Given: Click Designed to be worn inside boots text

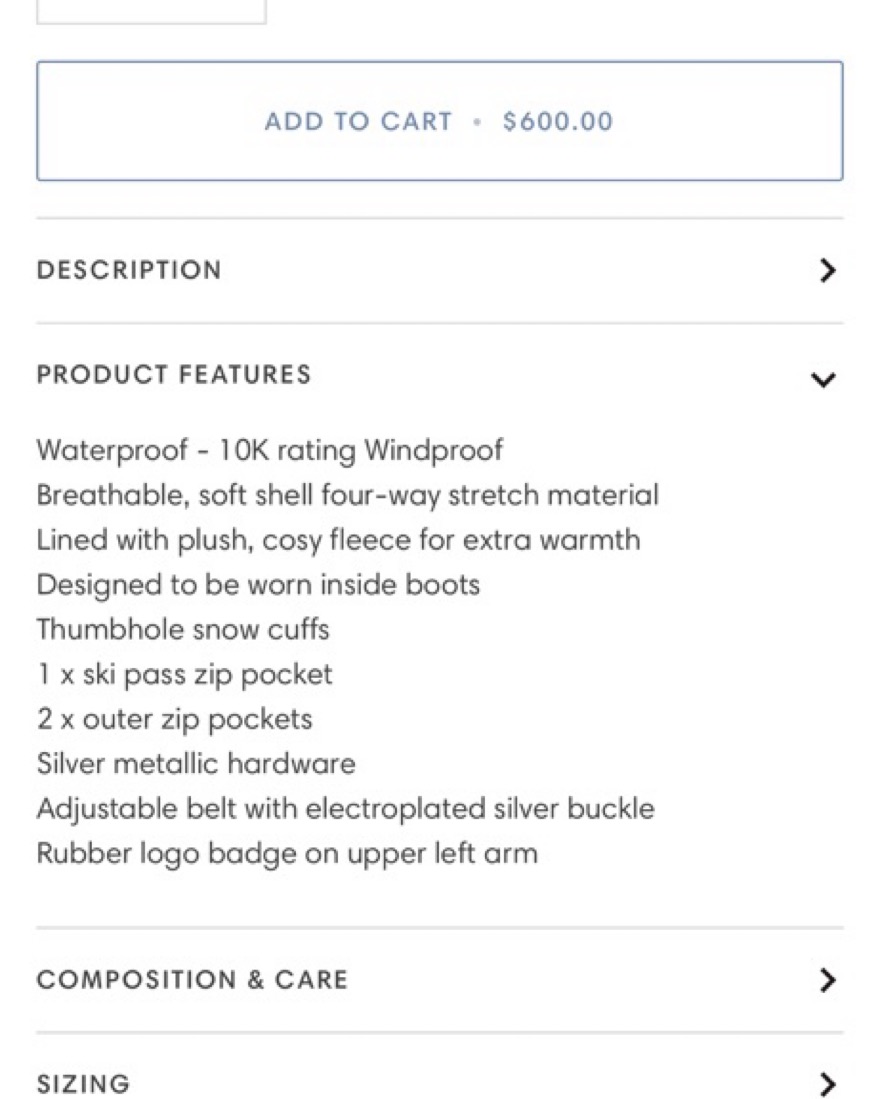Looking at the screenshot, I should point(258,584).
